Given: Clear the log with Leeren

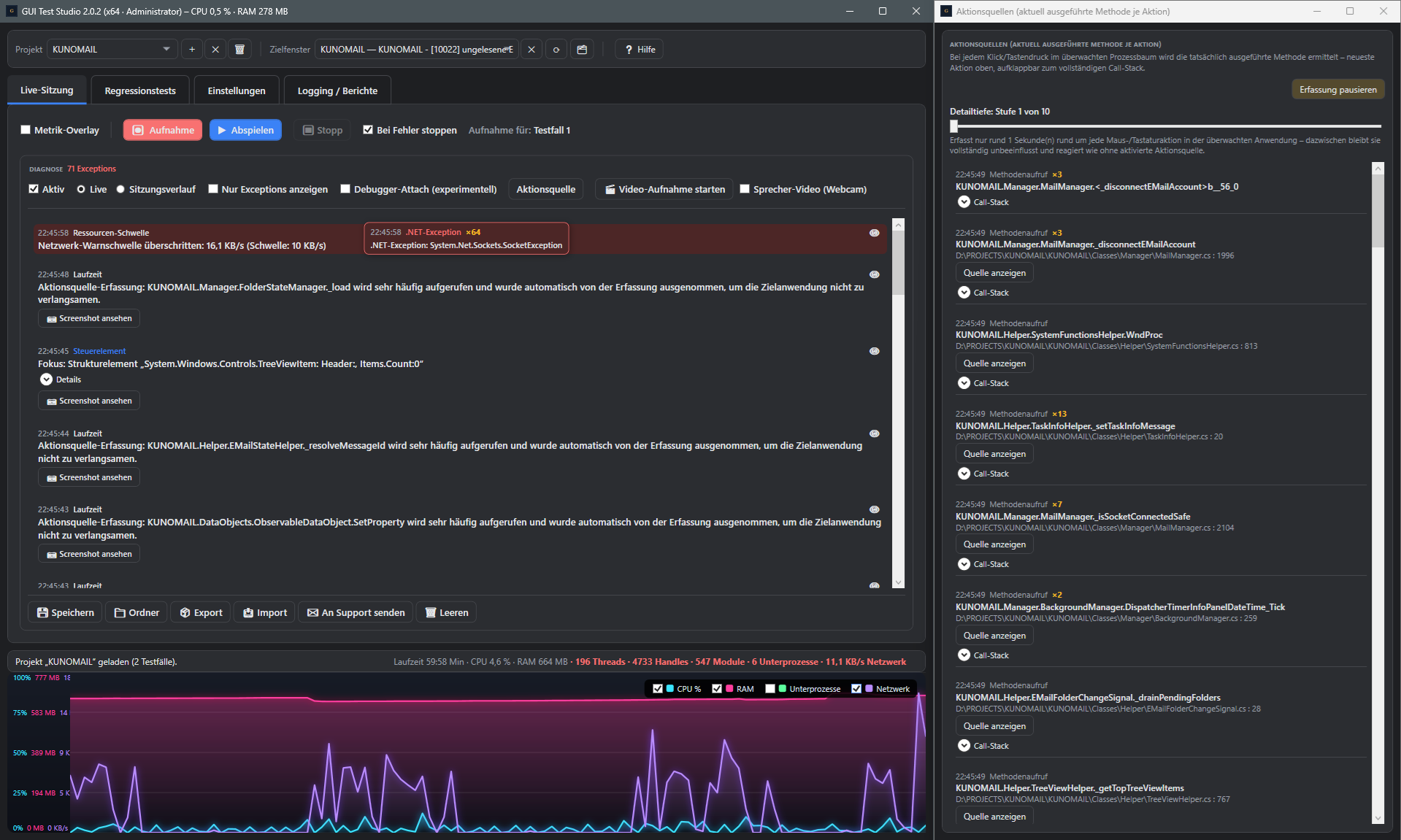Looking at the screenshot, I should click(447, 612).
